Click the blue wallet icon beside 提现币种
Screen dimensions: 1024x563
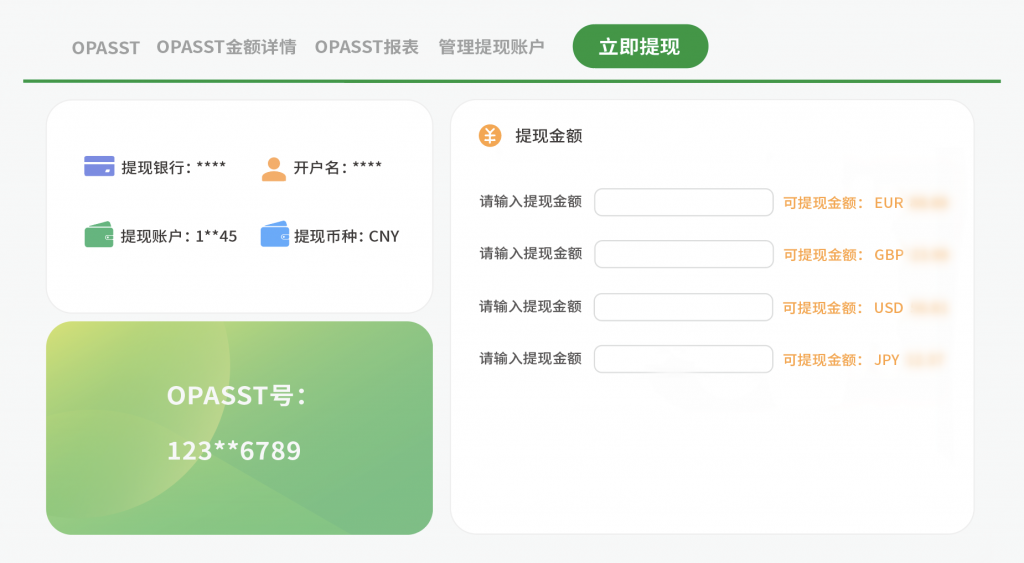pos(274,234)
